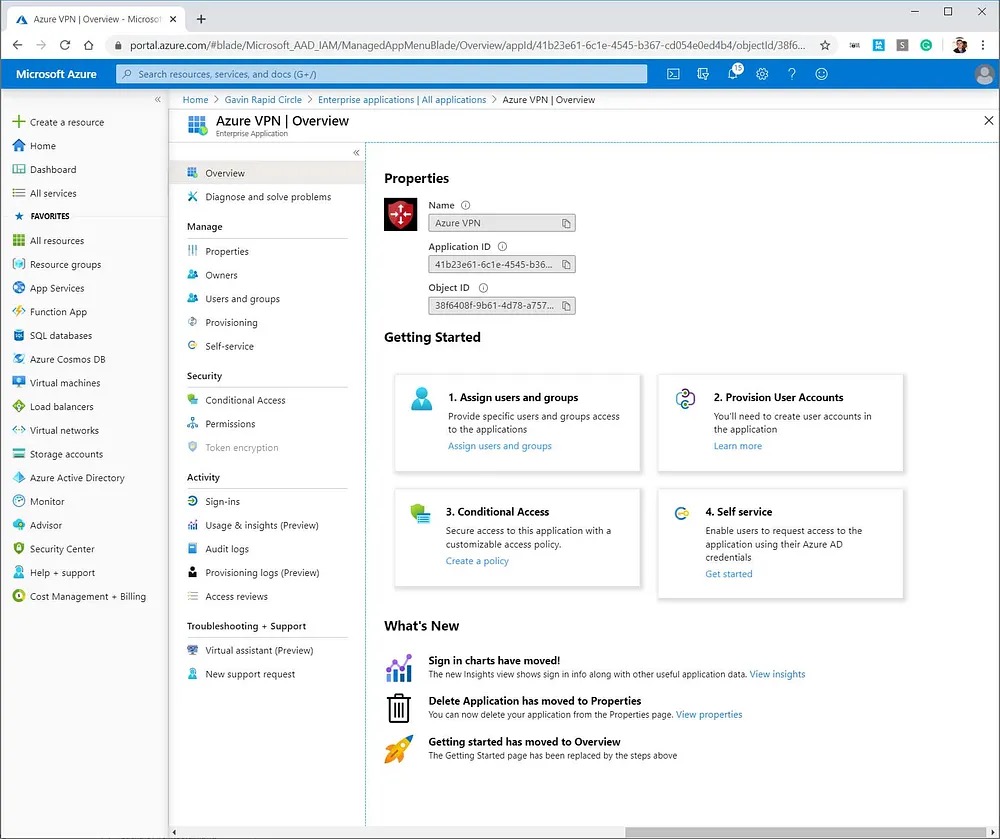Collapse the Azure portal left sidebar
This screenshot has height=839, width=1000.
point(158,99)
